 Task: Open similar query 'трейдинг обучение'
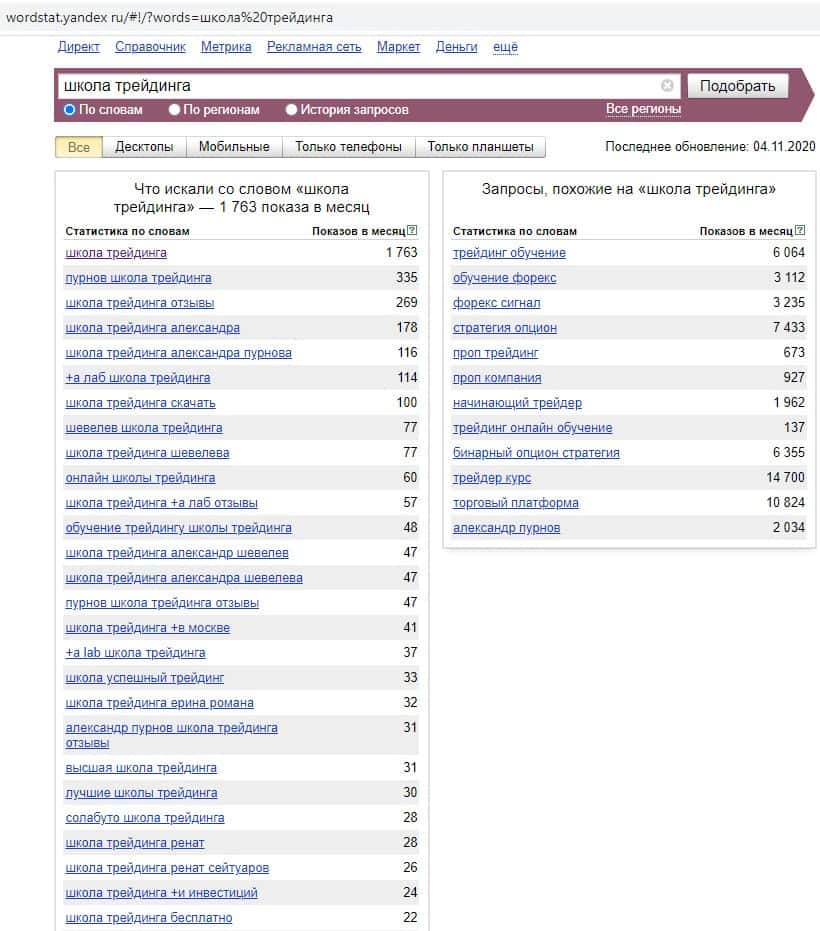coord(509,253)
